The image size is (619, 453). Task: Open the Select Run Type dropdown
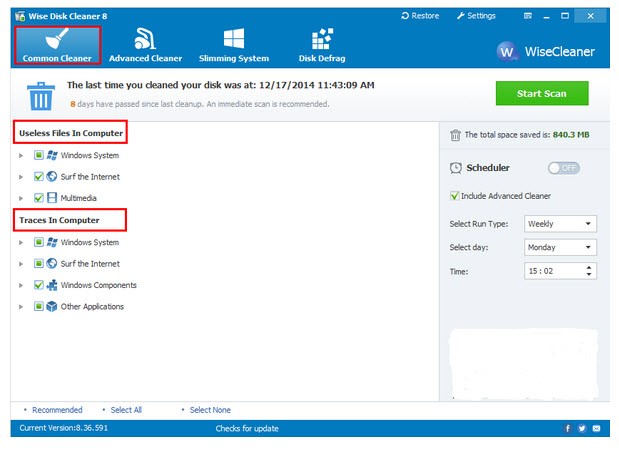(560, 224)
